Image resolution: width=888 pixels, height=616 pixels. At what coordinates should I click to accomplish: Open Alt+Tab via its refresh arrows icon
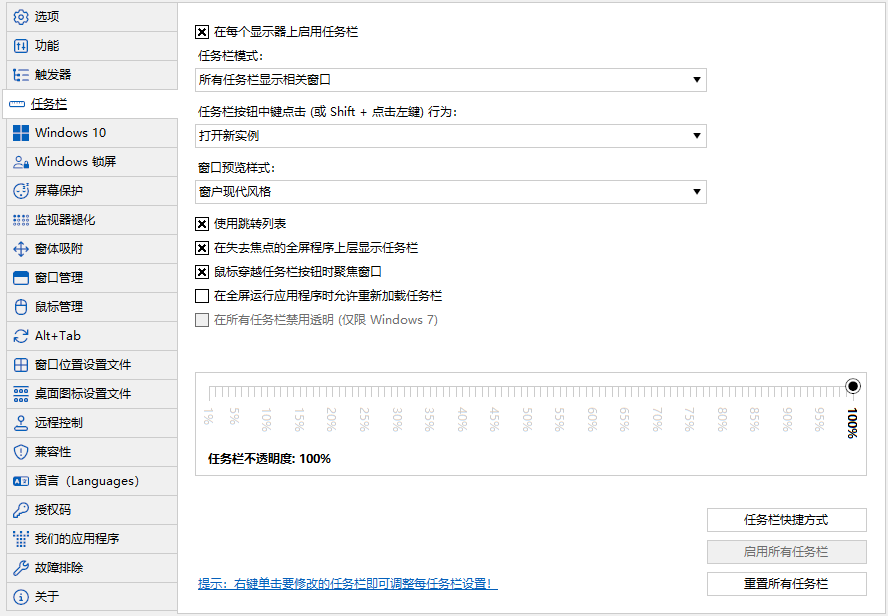21,336
